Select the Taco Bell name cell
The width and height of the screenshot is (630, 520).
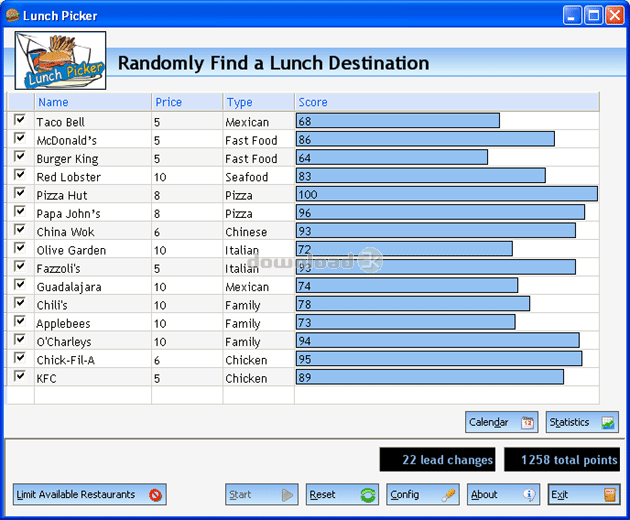point(93,121)
